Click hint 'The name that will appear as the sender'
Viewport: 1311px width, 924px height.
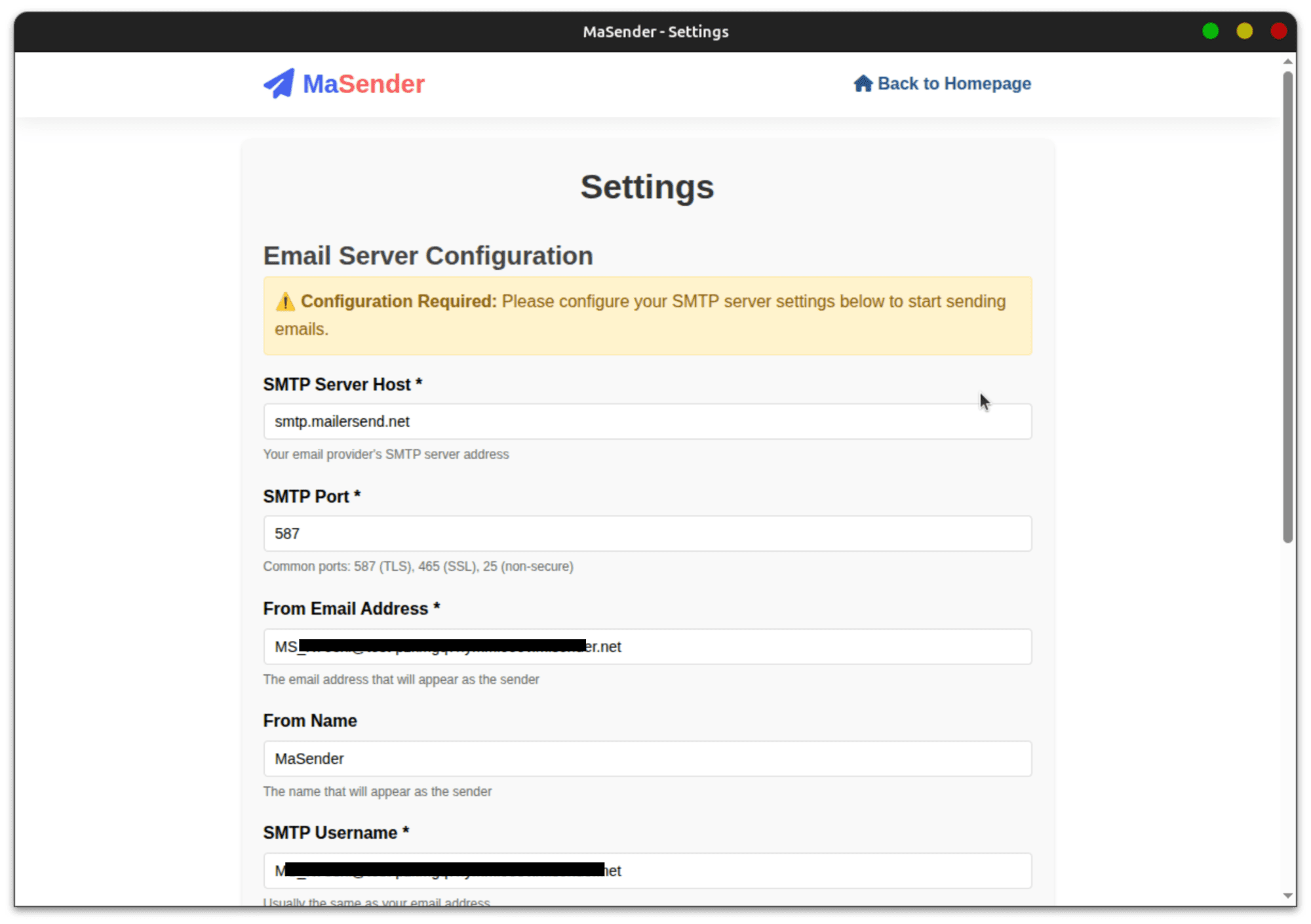[378, 792]
